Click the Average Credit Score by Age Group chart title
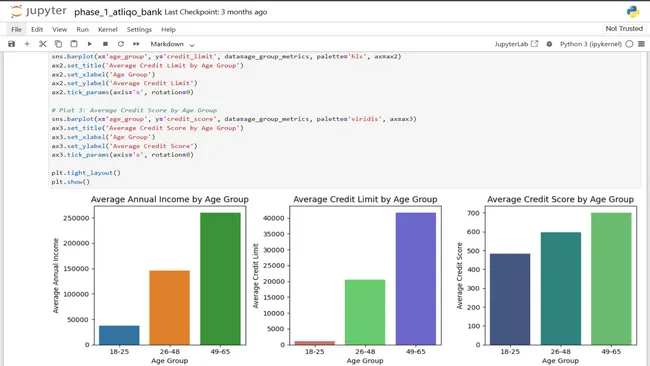Image resolution: width=650 pixels, height=366 pixels. 560,199
